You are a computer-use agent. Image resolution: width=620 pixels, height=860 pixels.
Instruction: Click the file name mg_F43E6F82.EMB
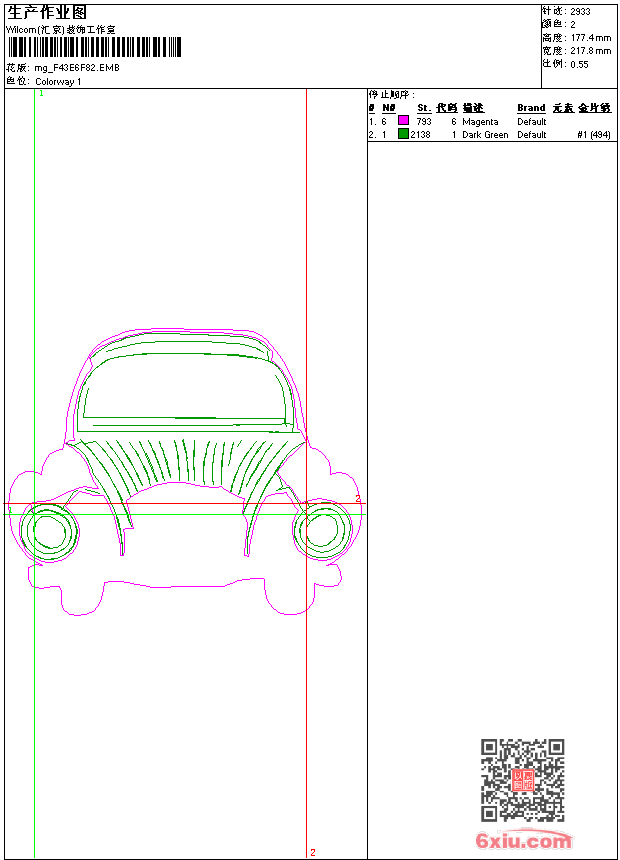(x=77, y=68)
